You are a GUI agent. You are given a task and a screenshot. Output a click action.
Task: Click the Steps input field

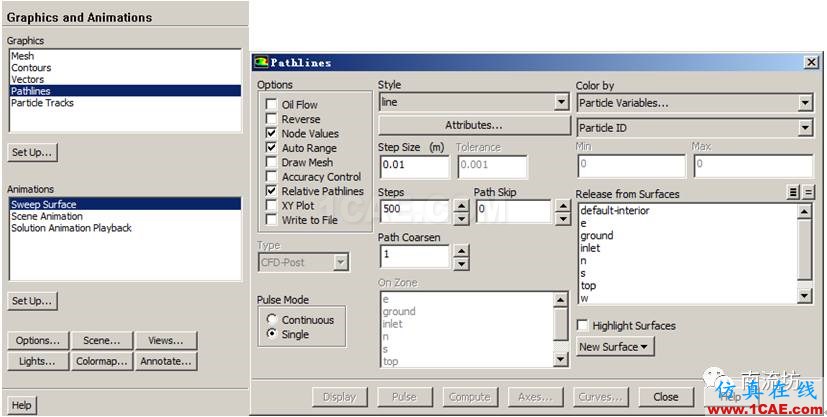pos(415,210)
